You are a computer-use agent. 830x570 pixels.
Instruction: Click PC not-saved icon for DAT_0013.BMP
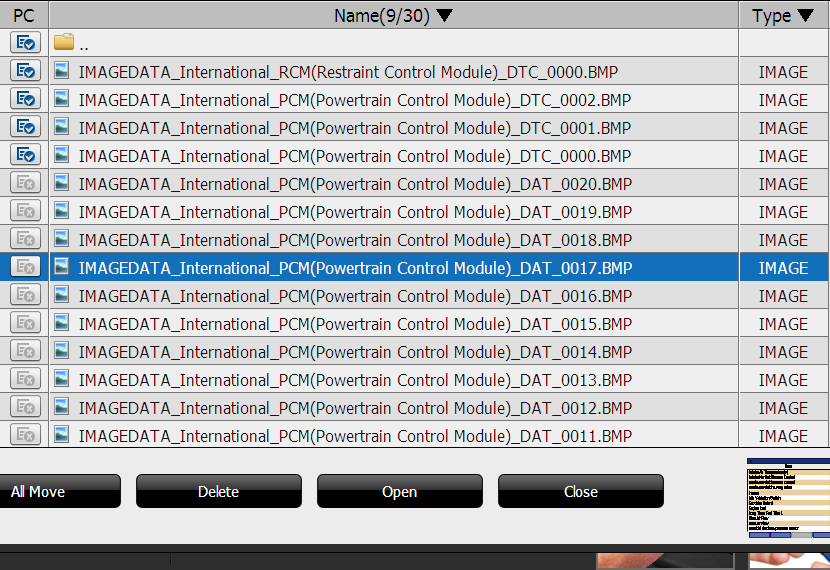(x=25, y=379)
